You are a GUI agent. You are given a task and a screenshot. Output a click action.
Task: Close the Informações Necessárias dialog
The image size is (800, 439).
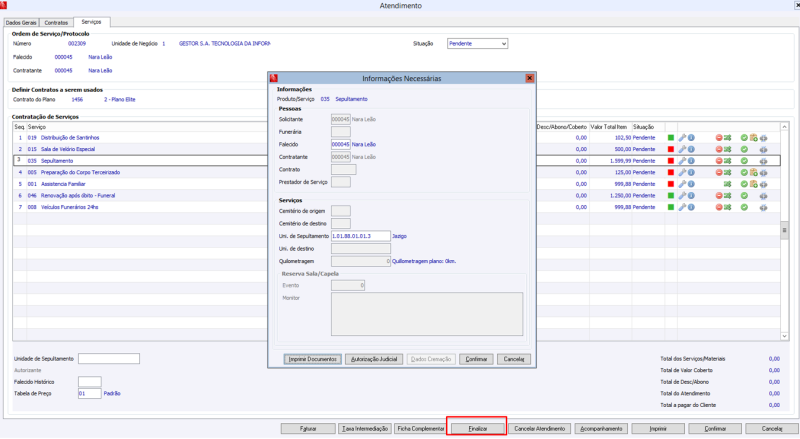(x=530, y=78)
